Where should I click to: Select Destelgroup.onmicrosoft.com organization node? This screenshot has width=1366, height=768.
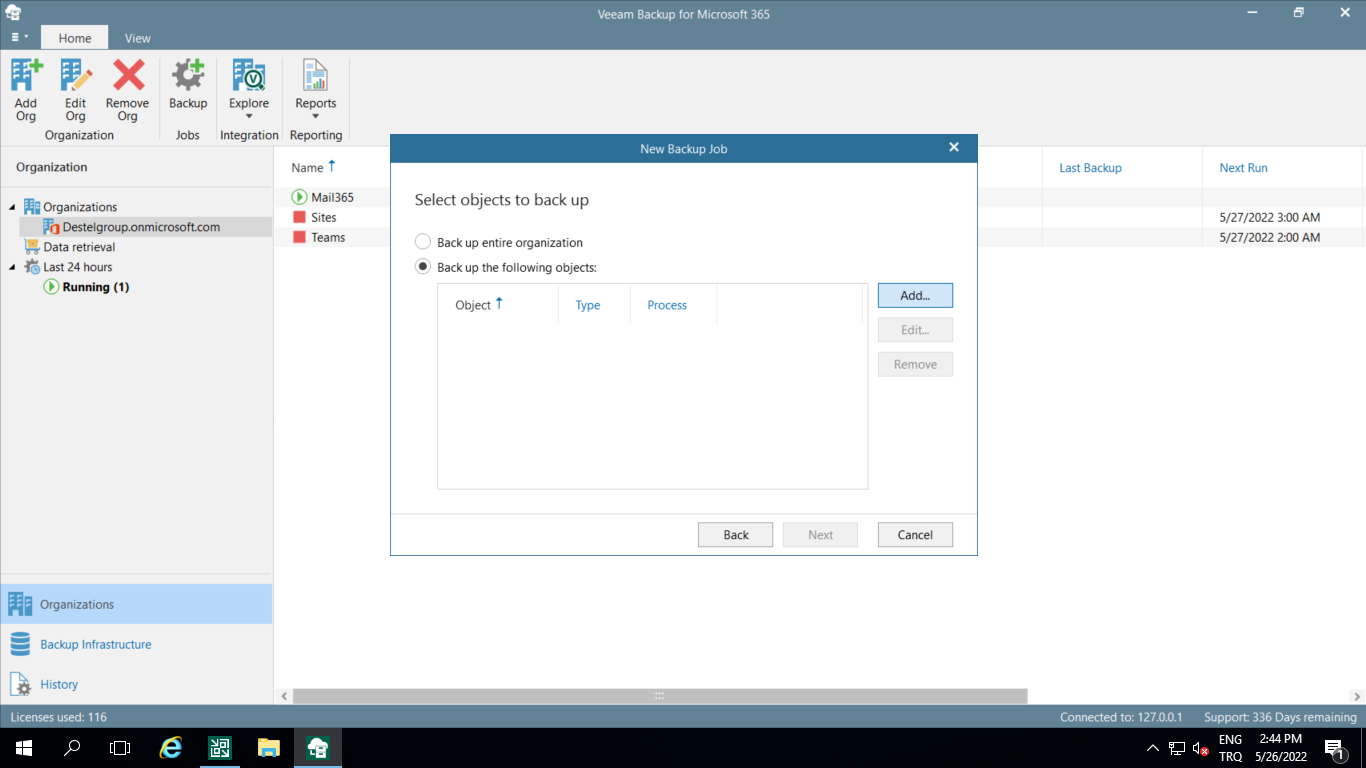pyautogui.click(x=141, y=227)
